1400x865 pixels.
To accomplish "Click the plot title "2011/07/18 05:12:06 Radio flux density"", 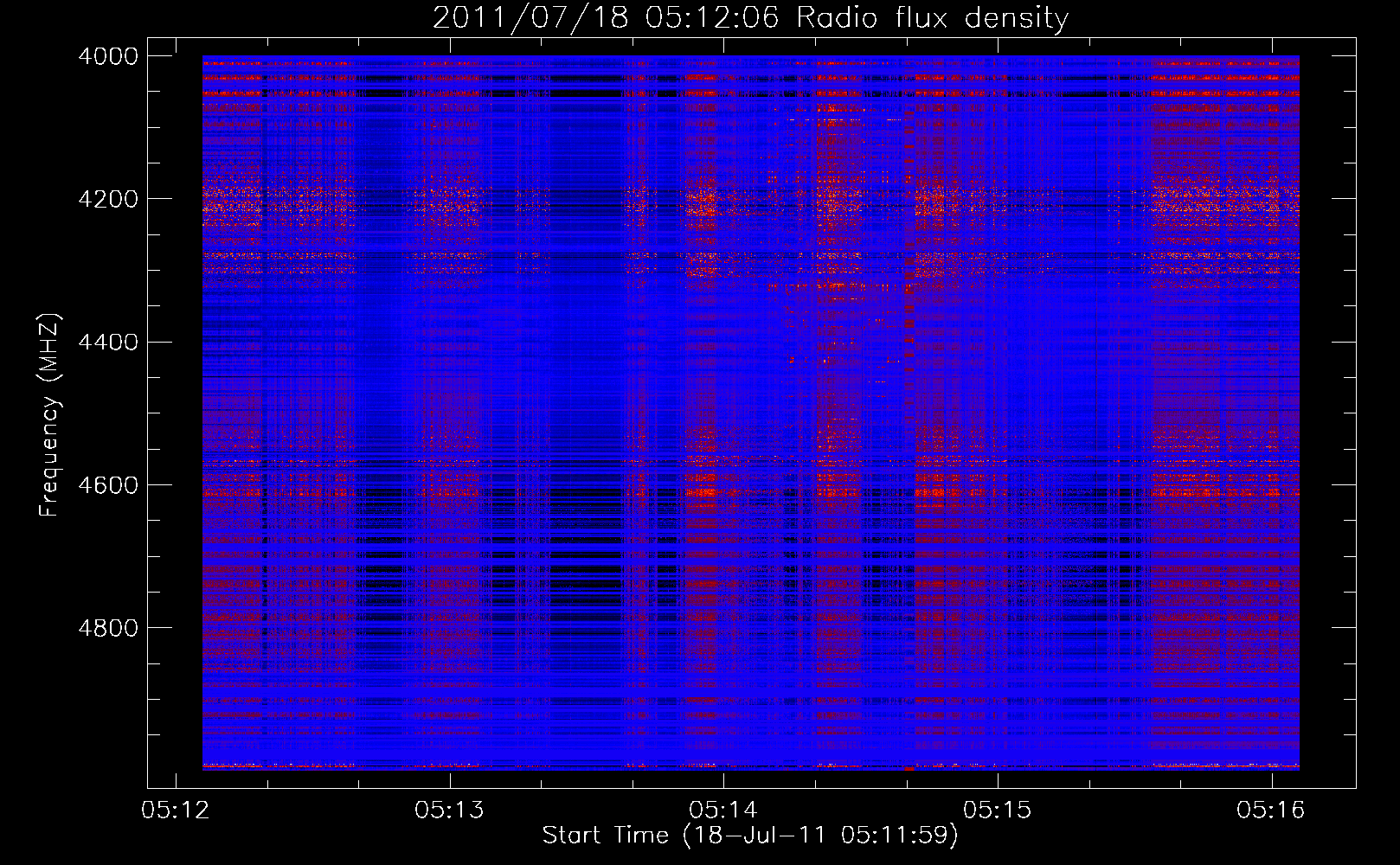I will (x=750, y=17).
